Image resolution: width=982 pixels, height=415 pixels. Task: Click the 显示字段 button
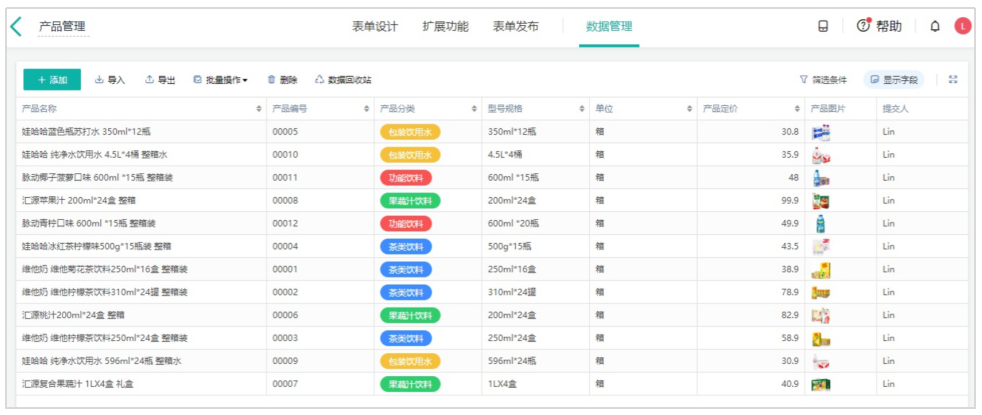(x=894, y=80)
